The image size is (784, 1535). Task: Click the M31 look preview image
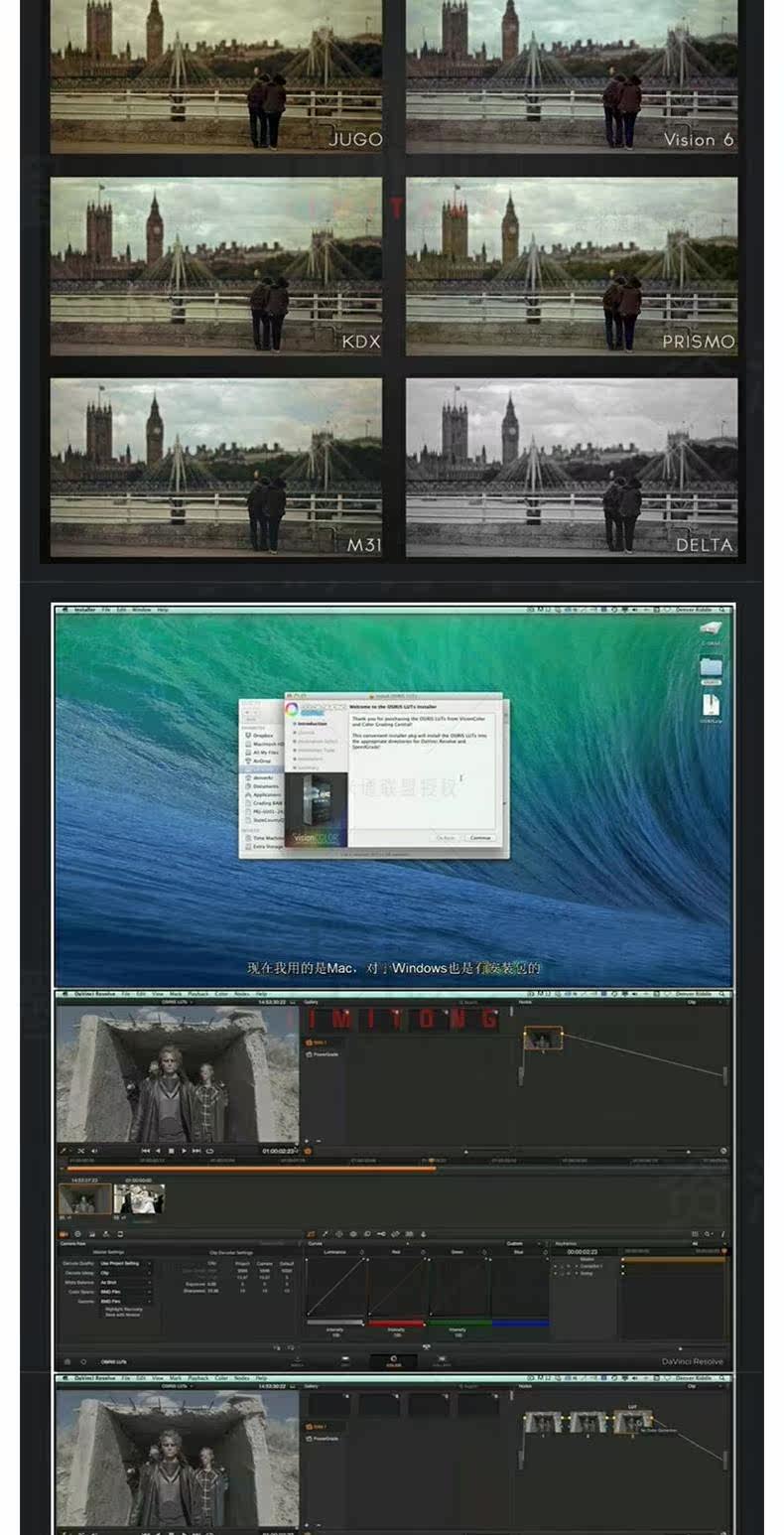(x=216, y=468)
